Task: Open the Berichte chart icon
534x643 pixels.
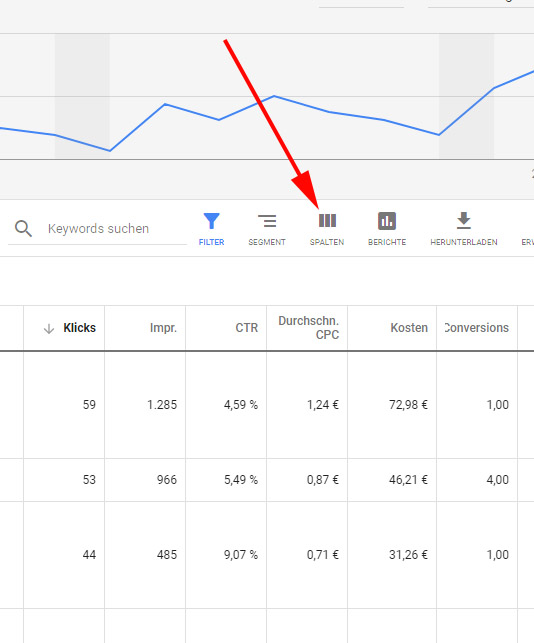Action: (x=387, y=221)
